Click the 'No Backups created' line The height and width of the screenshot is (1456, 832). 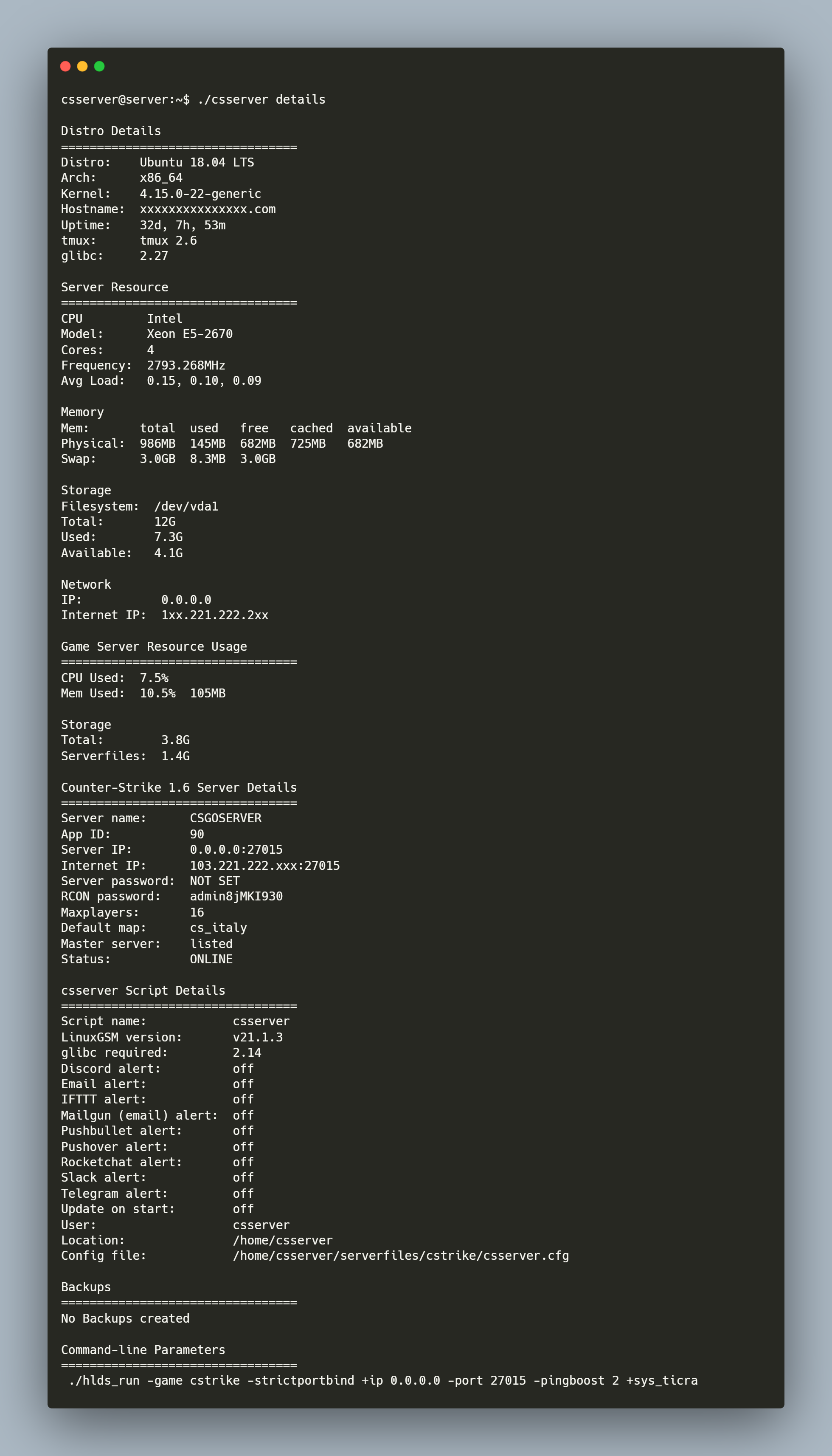(125, 1318)
